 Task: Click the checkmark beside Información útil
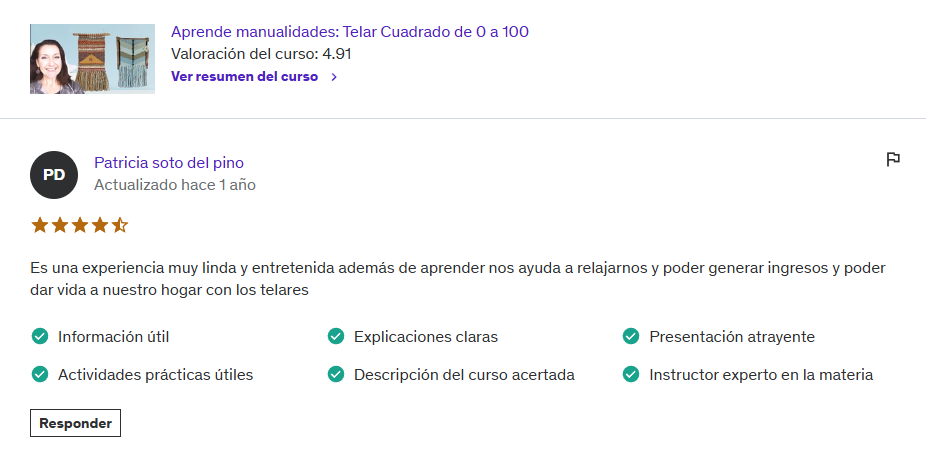coord(40,337)
